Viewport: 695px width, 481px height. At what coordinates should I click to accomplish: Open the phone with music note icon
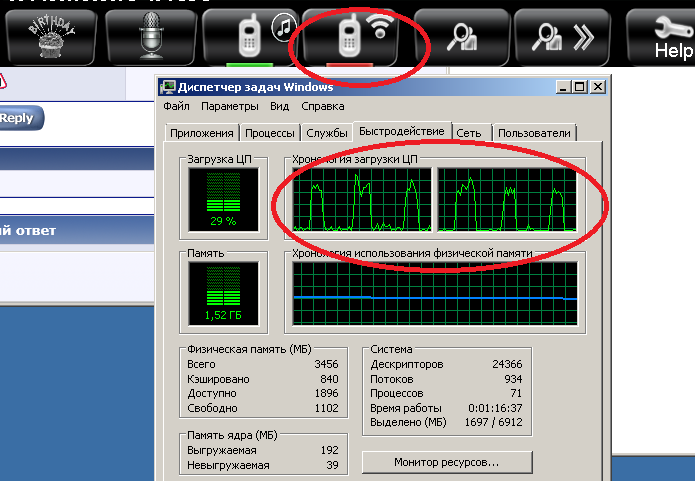250,36
